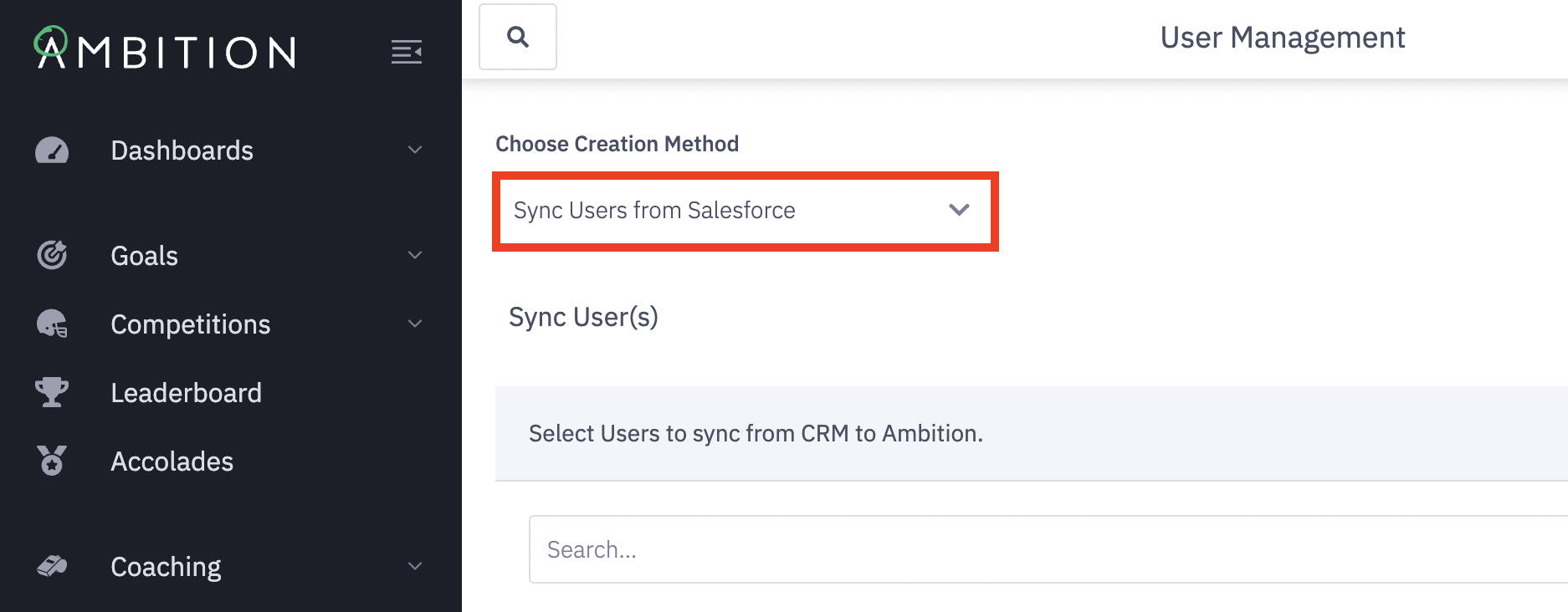
Task: Collapse the sidebar using the menu icon
Action: click(407, 52)
